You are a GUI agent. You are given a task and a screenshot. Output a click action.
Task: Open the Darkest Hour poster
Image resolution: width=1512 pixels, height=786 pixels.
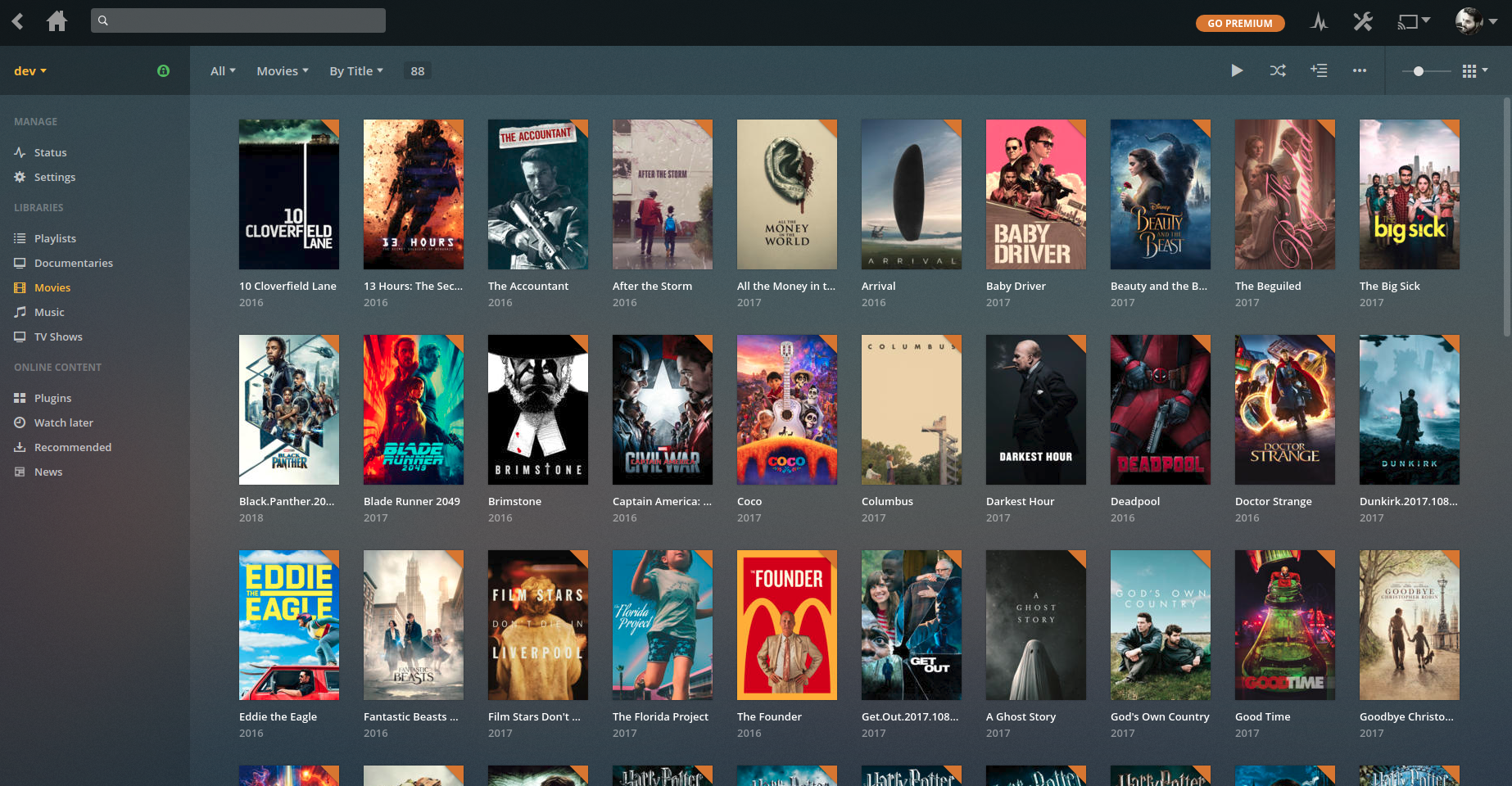click(x=1036, y=409)
